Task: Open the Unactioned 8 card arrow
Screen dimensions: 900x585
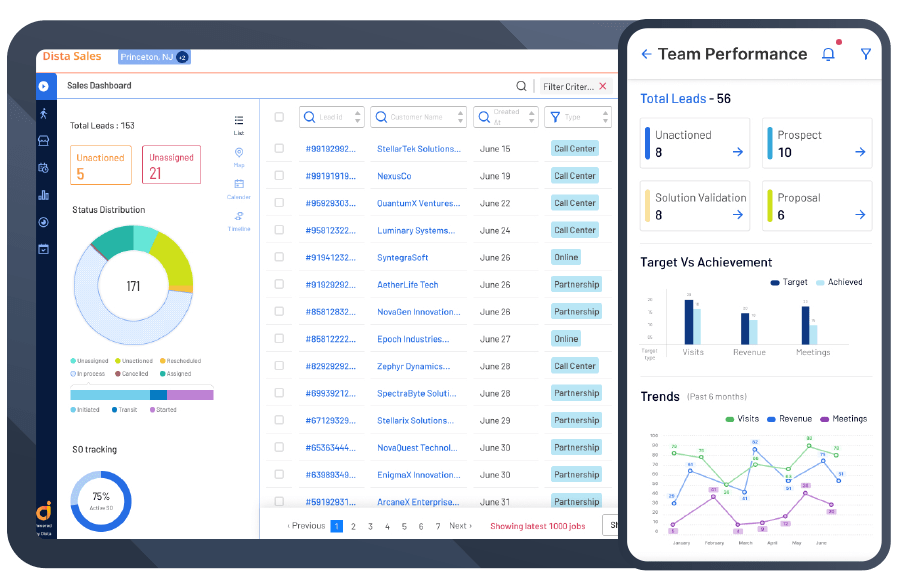Action: pos(738,152)
